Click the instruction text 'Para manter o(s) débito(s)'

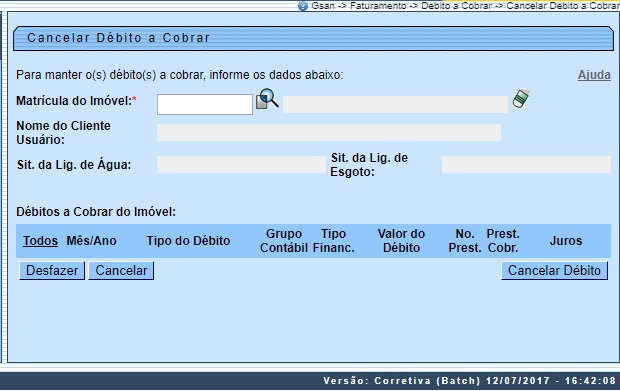[180, 75]
